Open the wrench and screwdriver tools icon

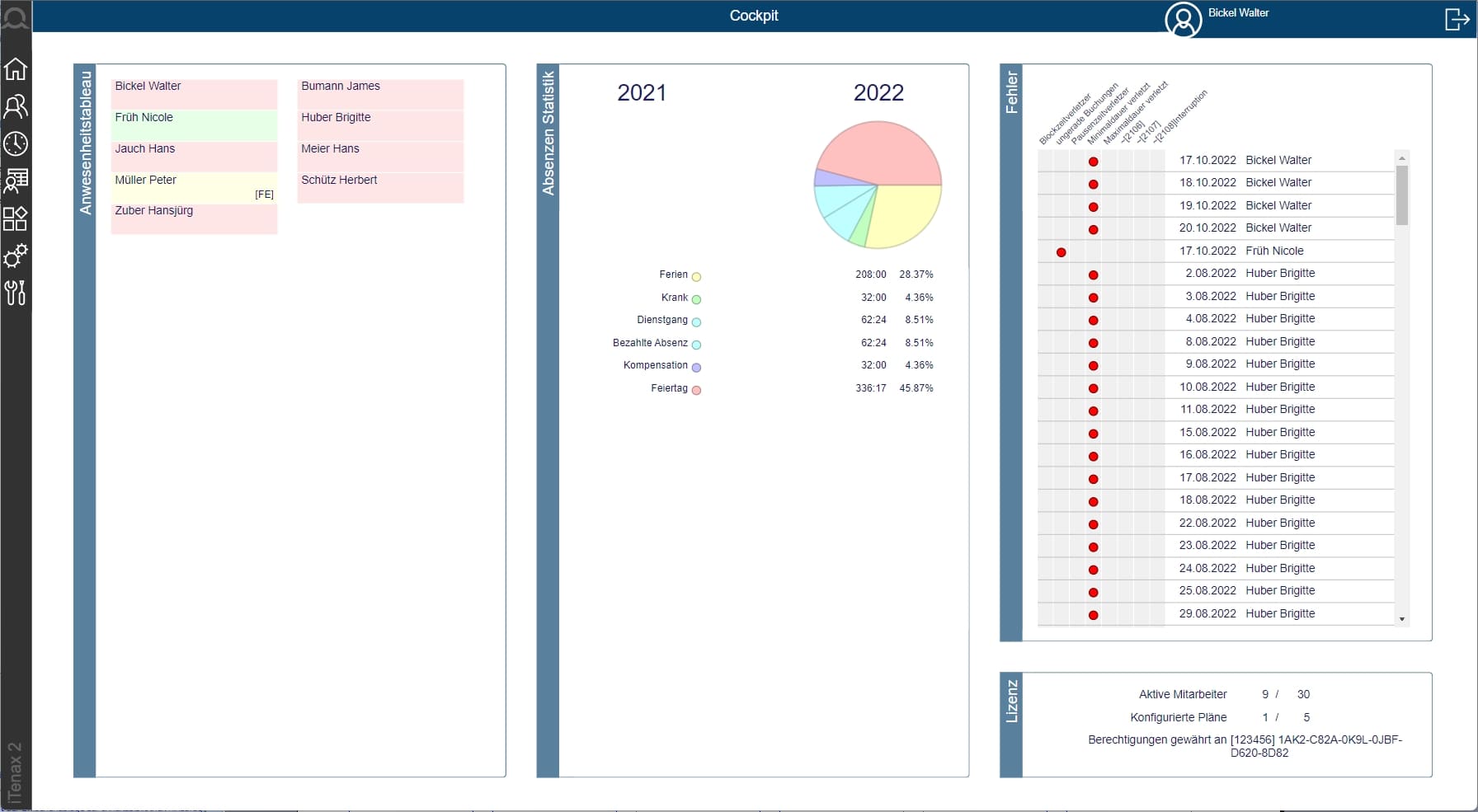[x=16, y=293]
